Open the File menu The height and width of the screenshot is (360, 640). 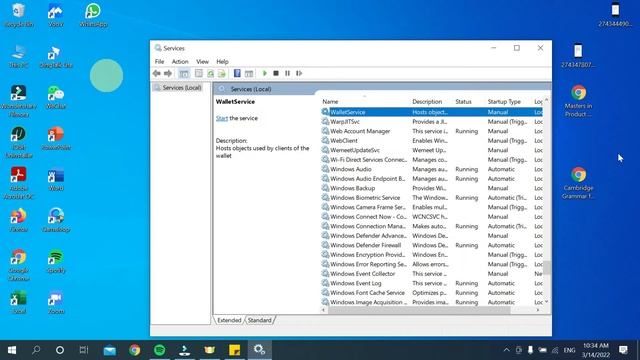tap(159, 62)
